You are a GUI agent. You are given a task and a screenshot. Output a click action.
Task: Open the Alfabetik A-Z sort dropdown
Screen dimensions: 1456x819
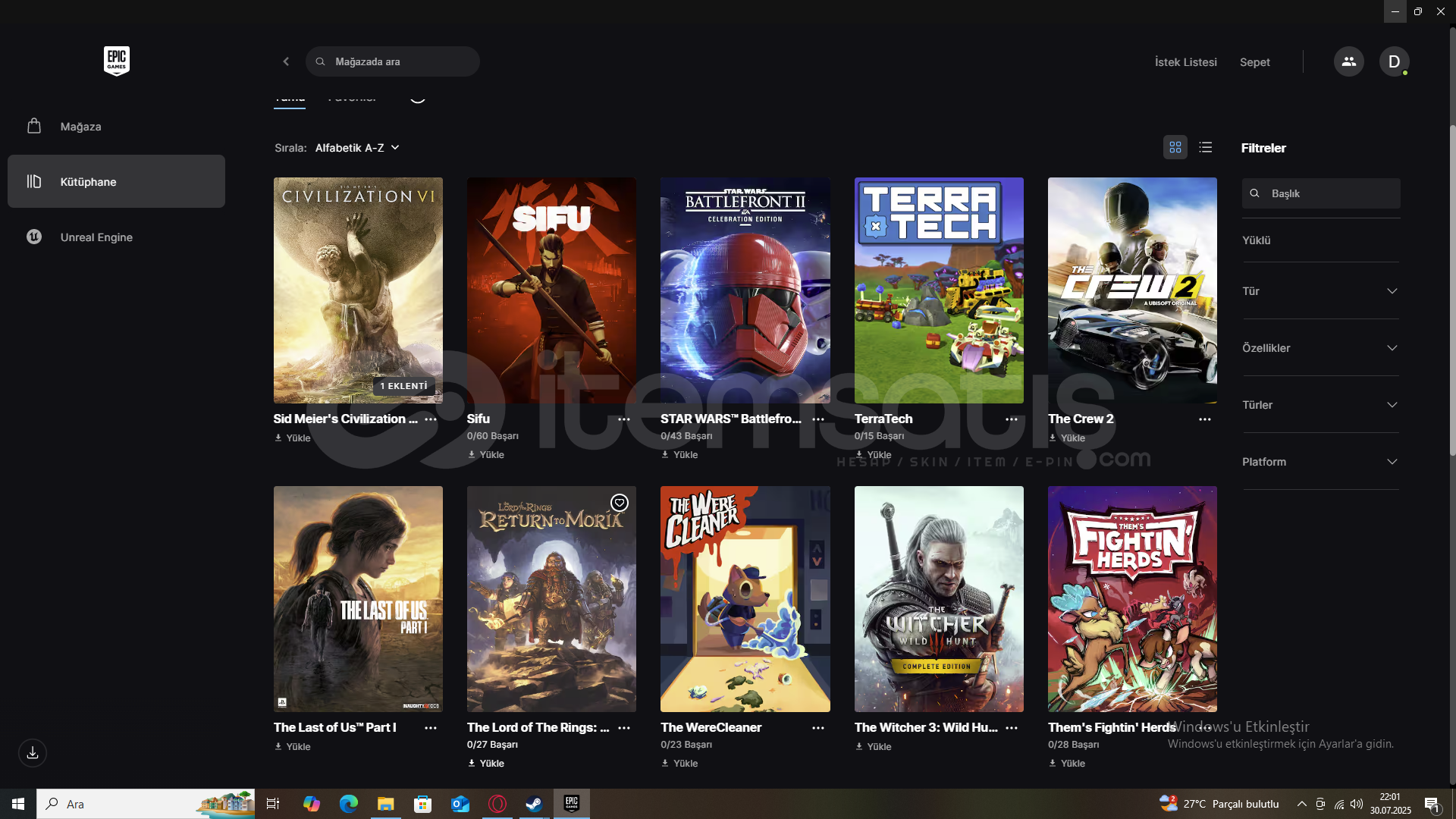click(357, 148)
